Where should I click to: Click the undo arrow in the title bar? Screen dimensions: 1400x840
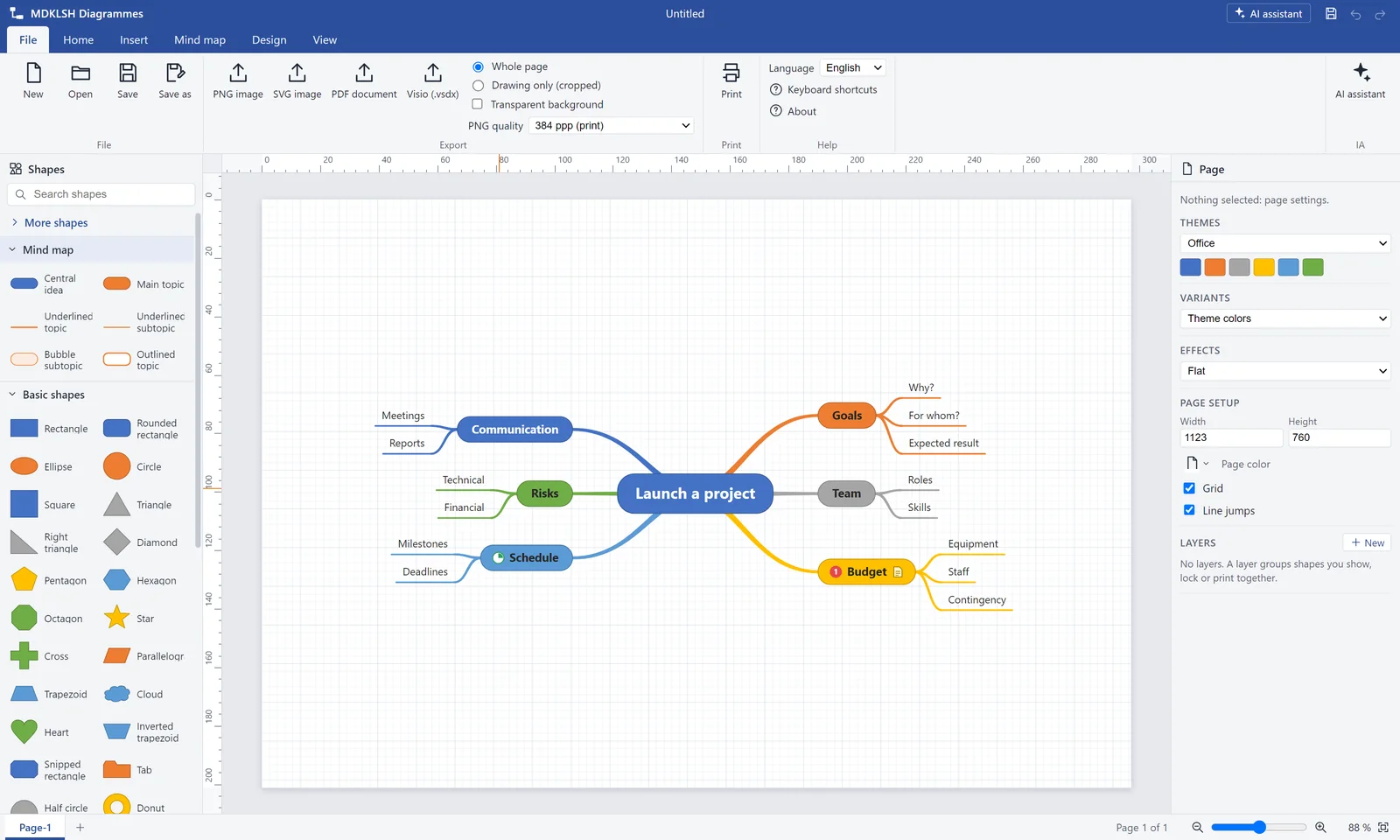[1355, 14]
